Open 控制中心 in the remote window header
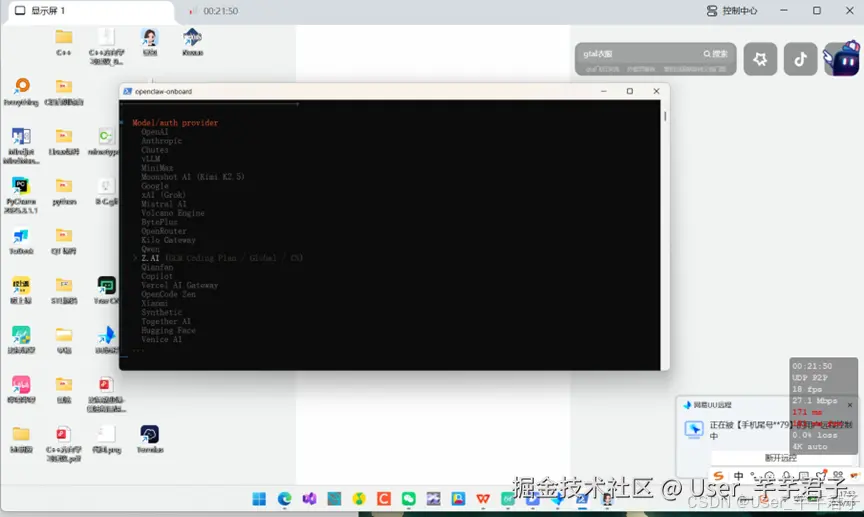864x517 pixels. [732, 10]
